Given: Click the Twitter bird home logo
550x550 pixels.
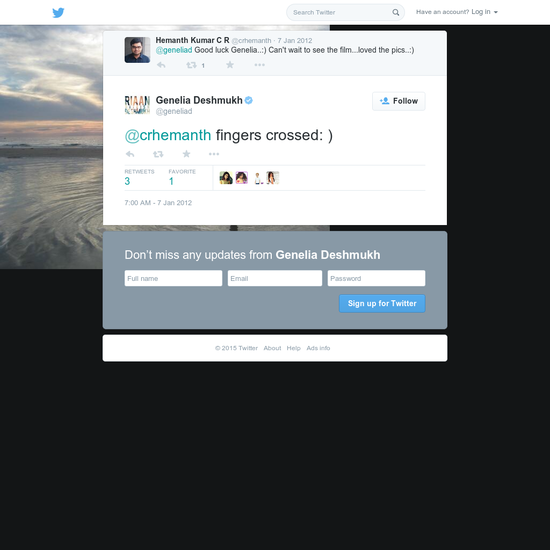Looking at the screenshot, I should (58, 13).
